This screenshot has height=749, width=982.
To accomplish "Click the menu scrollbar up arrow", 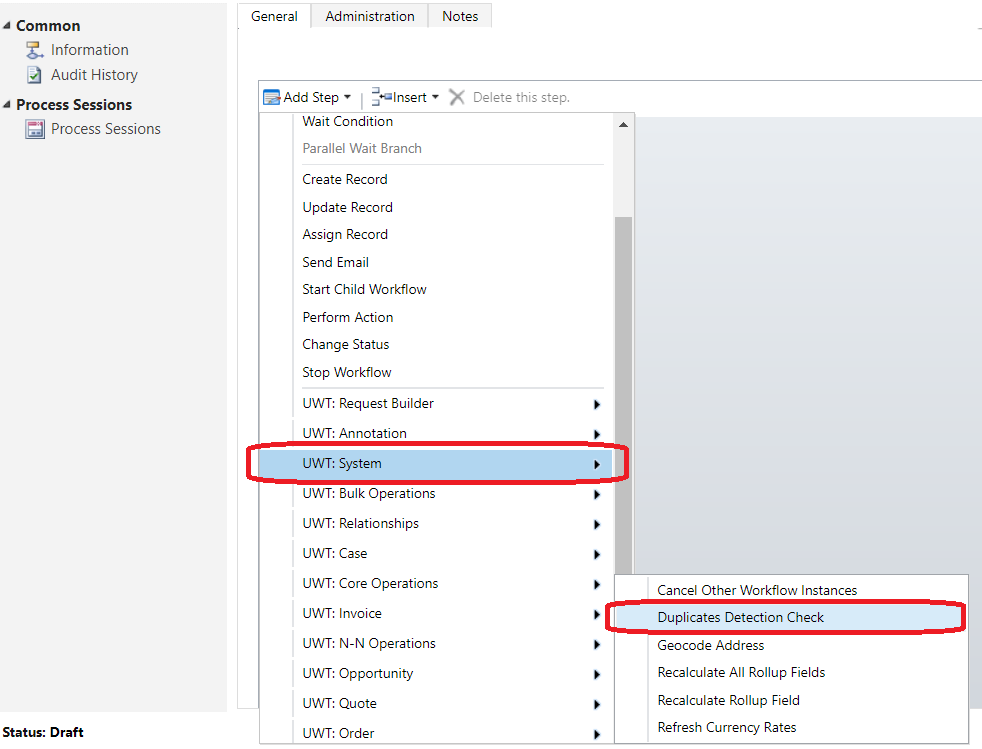I will tap(623, 125).
